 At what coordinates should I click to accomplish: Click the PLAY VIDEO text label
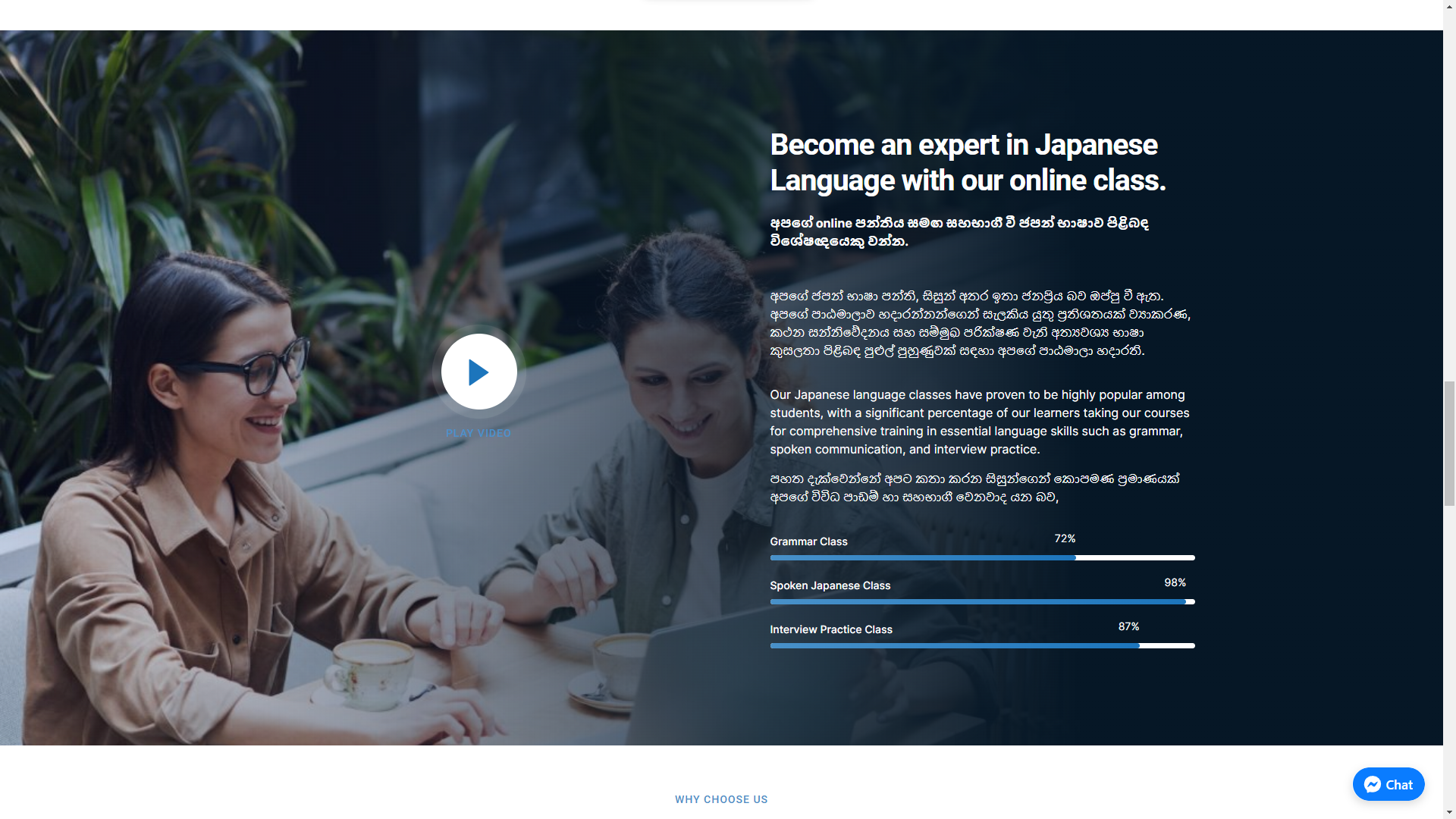pyautogui.click(x=479, y=433)
